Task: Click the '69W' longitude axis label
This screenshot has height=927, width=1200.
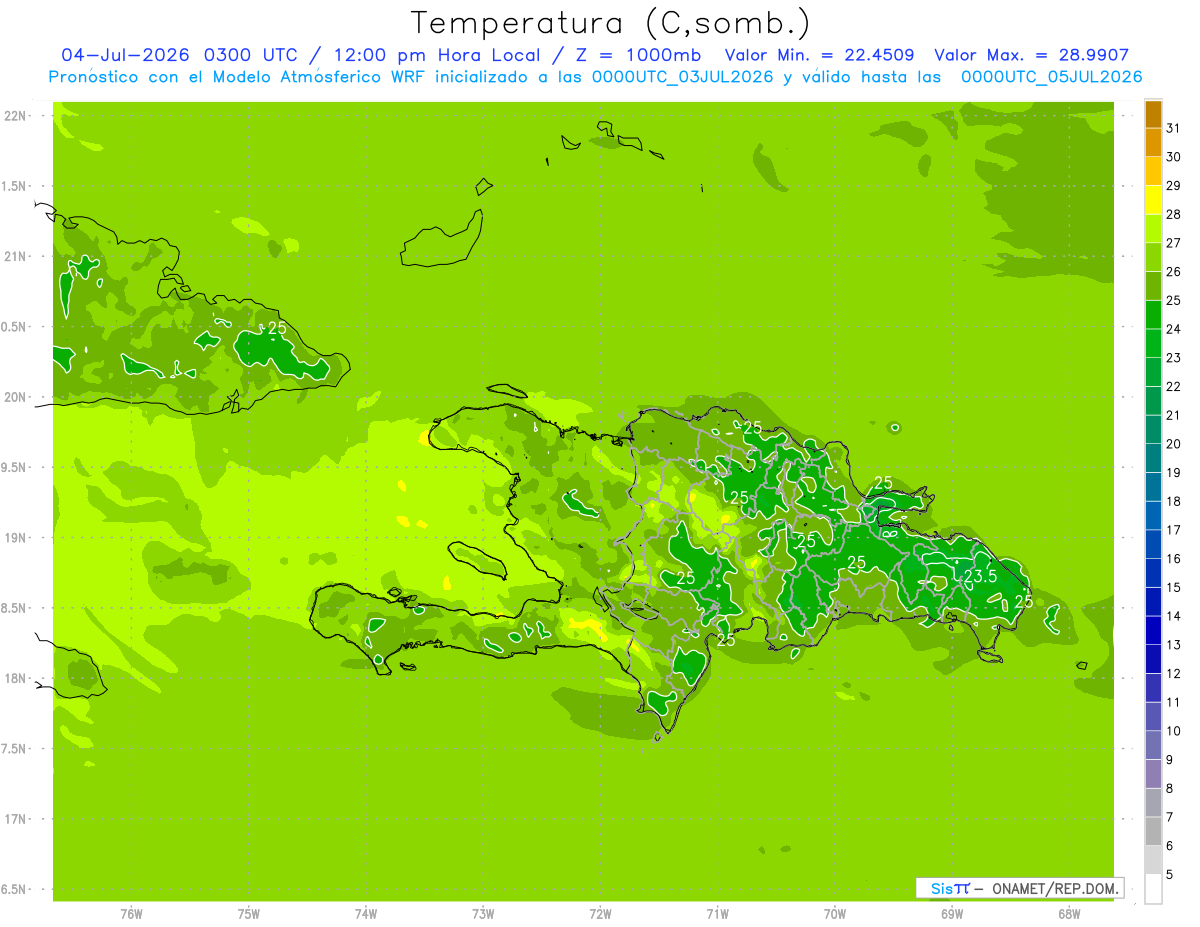Action: pos(952,914)
